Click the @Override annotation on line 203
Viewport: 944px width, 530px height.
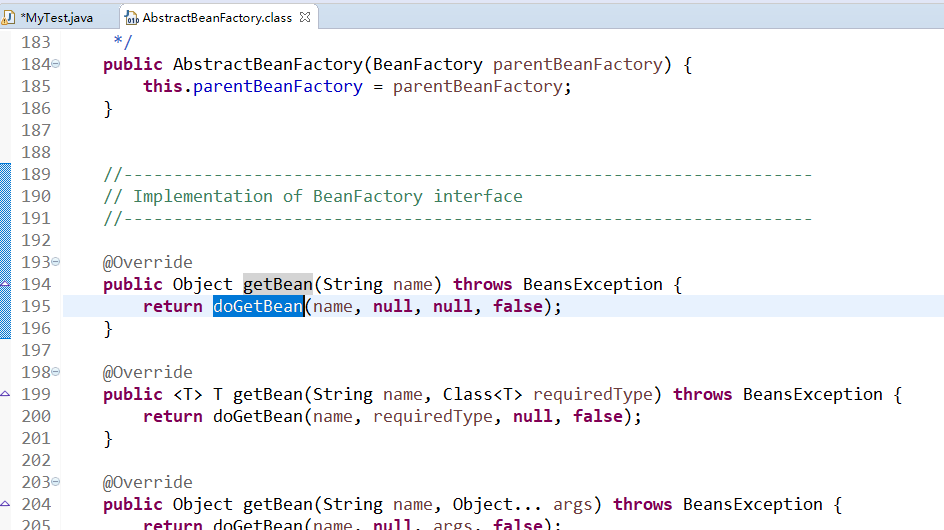click(x=148, y=482)
